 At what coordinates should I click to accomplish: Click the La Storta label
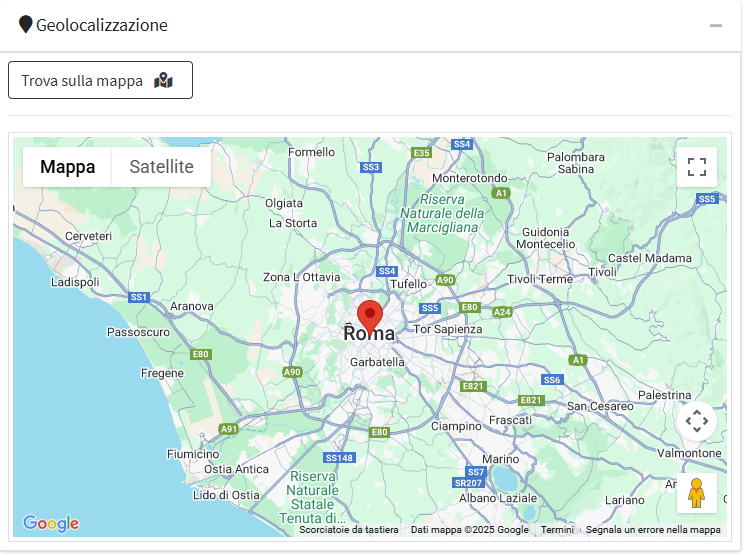click(293, 223)
